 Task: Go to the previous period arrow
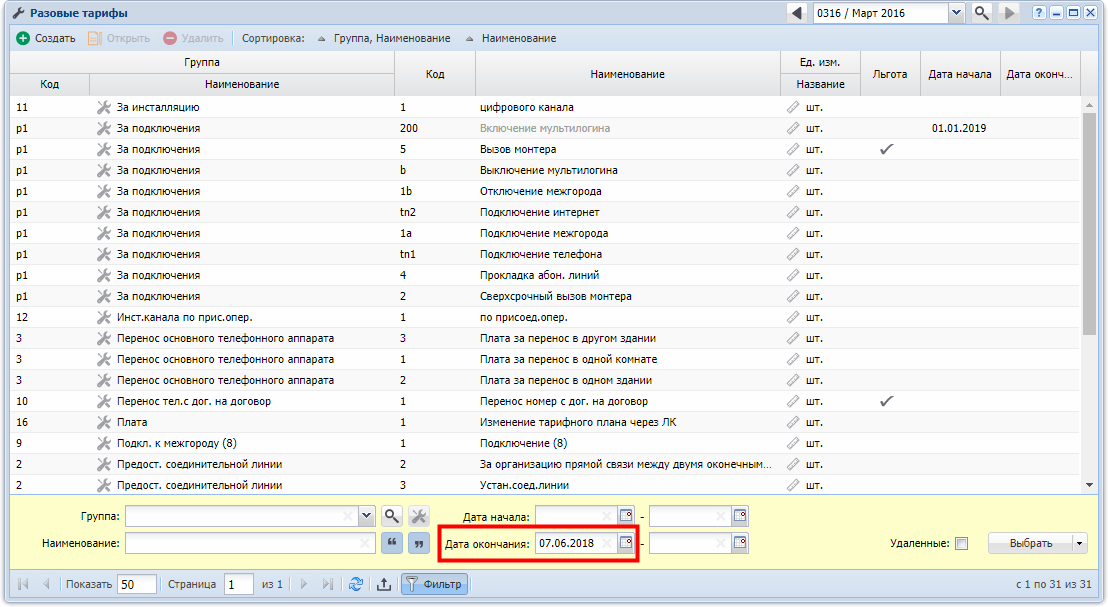click(x=797, y=13)
